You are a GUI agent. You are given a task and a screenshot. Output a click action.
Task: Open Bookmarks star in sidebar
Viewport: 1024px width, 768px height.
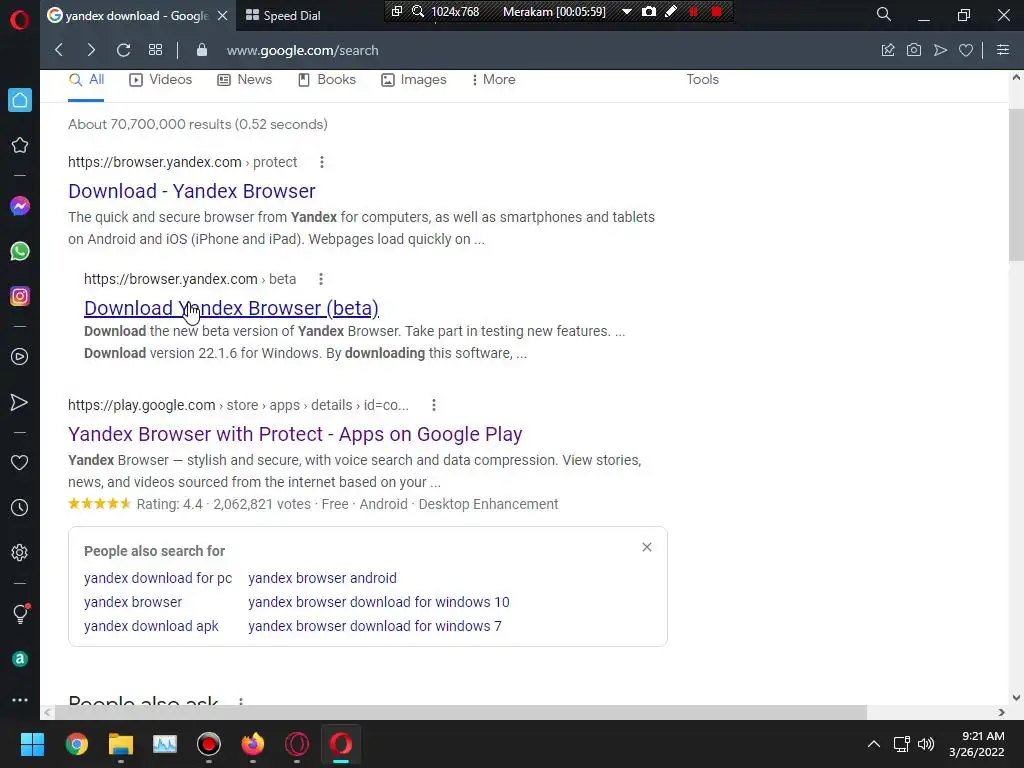click(x=20, y=145)
